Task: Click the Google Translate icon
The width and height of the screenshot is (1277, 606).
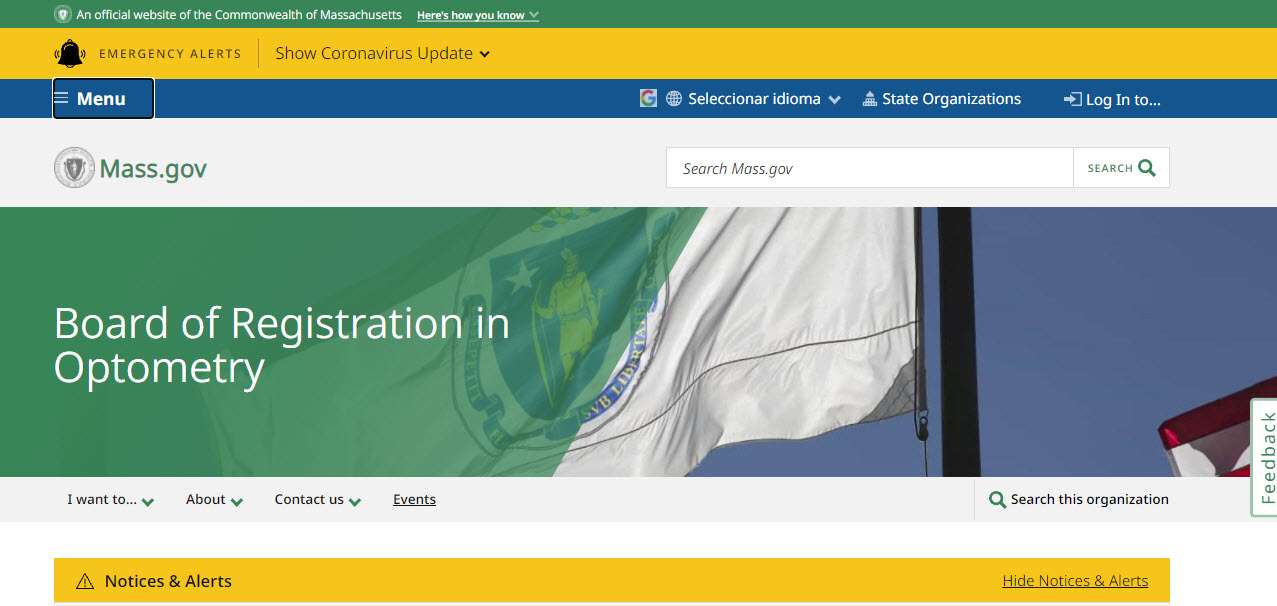Action: pyautogui.click(x=648, y=98)
